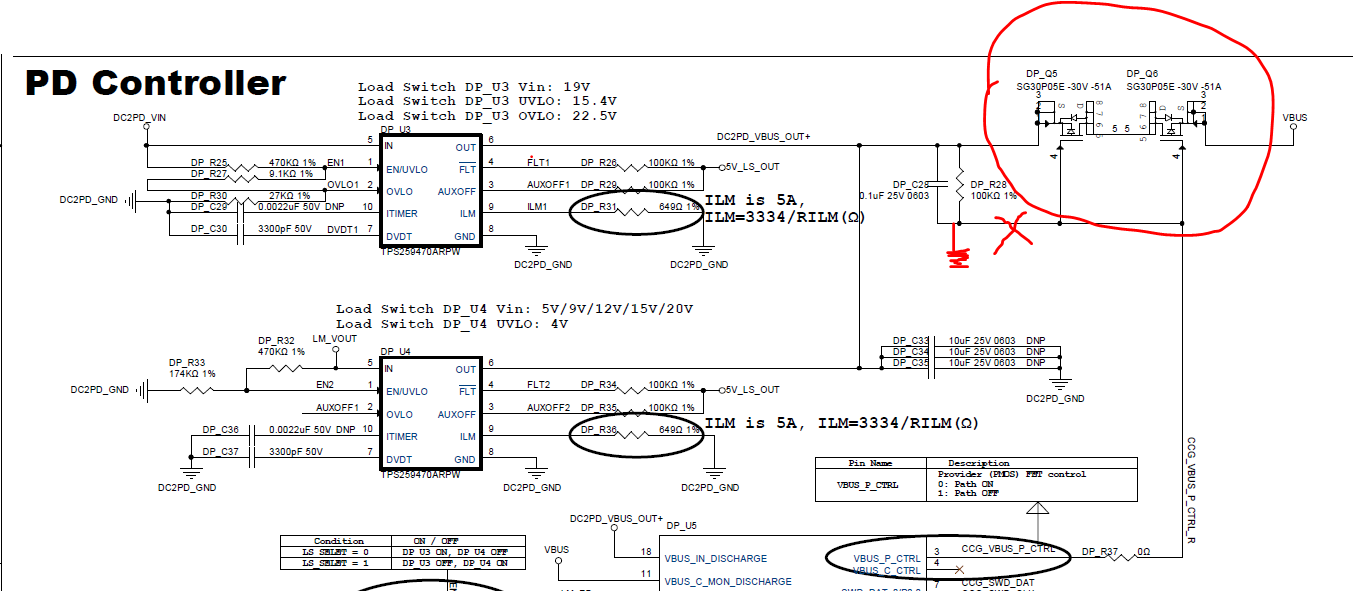Image resolution: width=1353 pixels, height=591 pixels.
Task: Click the CCG_SWD_DAT net label
Action: [998, 582]
